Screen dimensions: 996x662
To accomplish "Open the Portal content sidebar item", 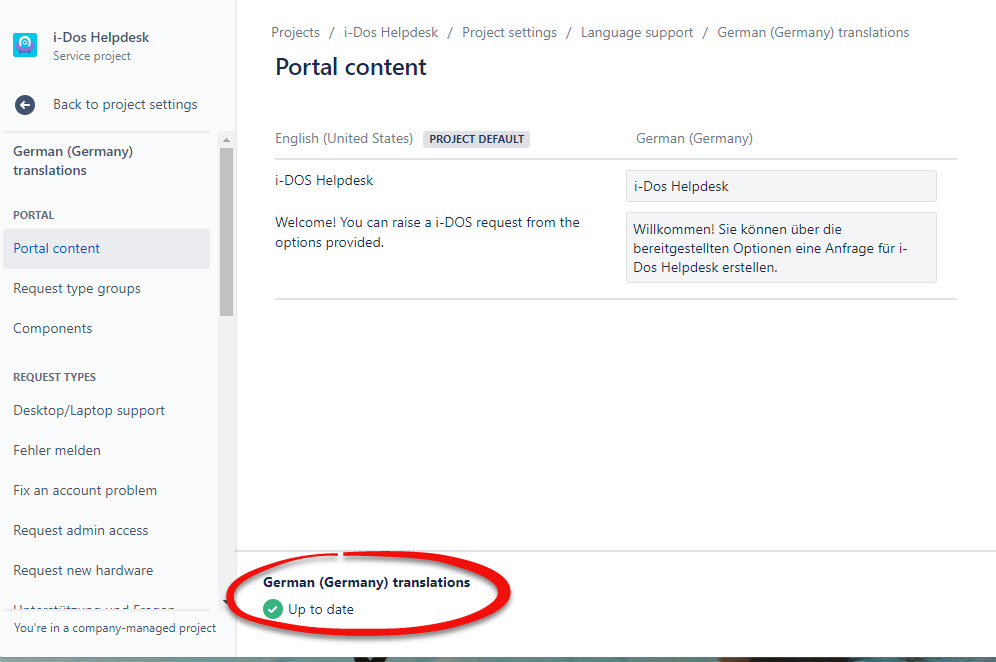I will pos(107,248).
